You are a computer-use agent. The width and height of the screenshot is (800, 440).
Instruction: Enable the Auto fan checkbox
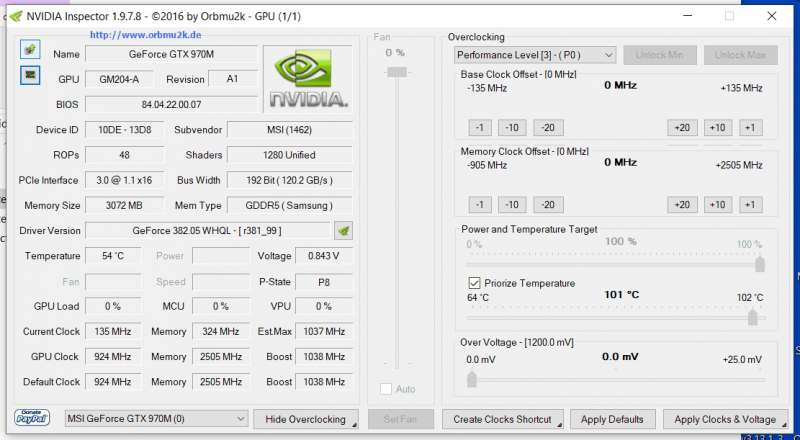(386, 389)
